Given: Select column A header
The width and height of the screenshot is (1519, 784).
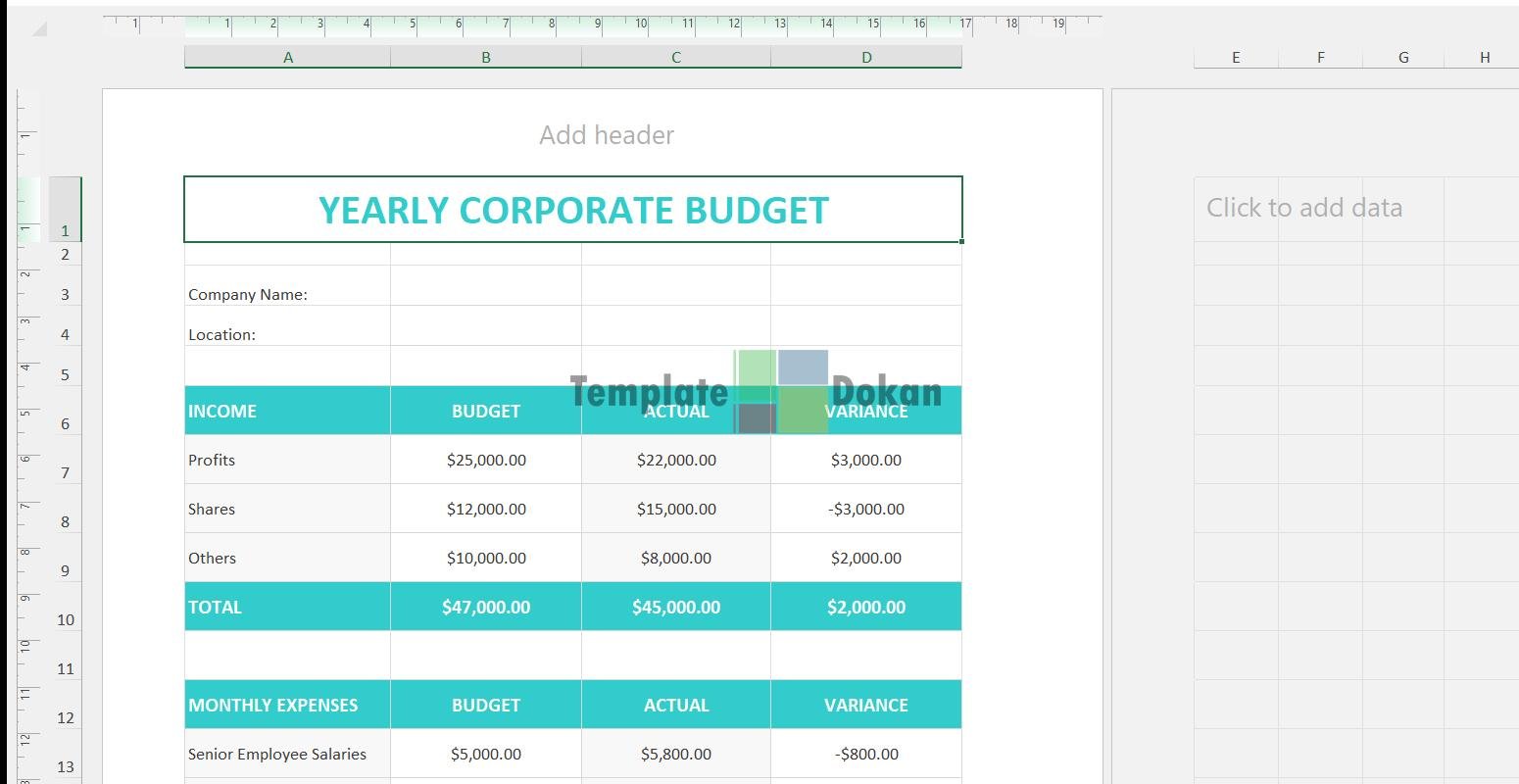Looking at the screenshot, I should click(x=287, y=58).
